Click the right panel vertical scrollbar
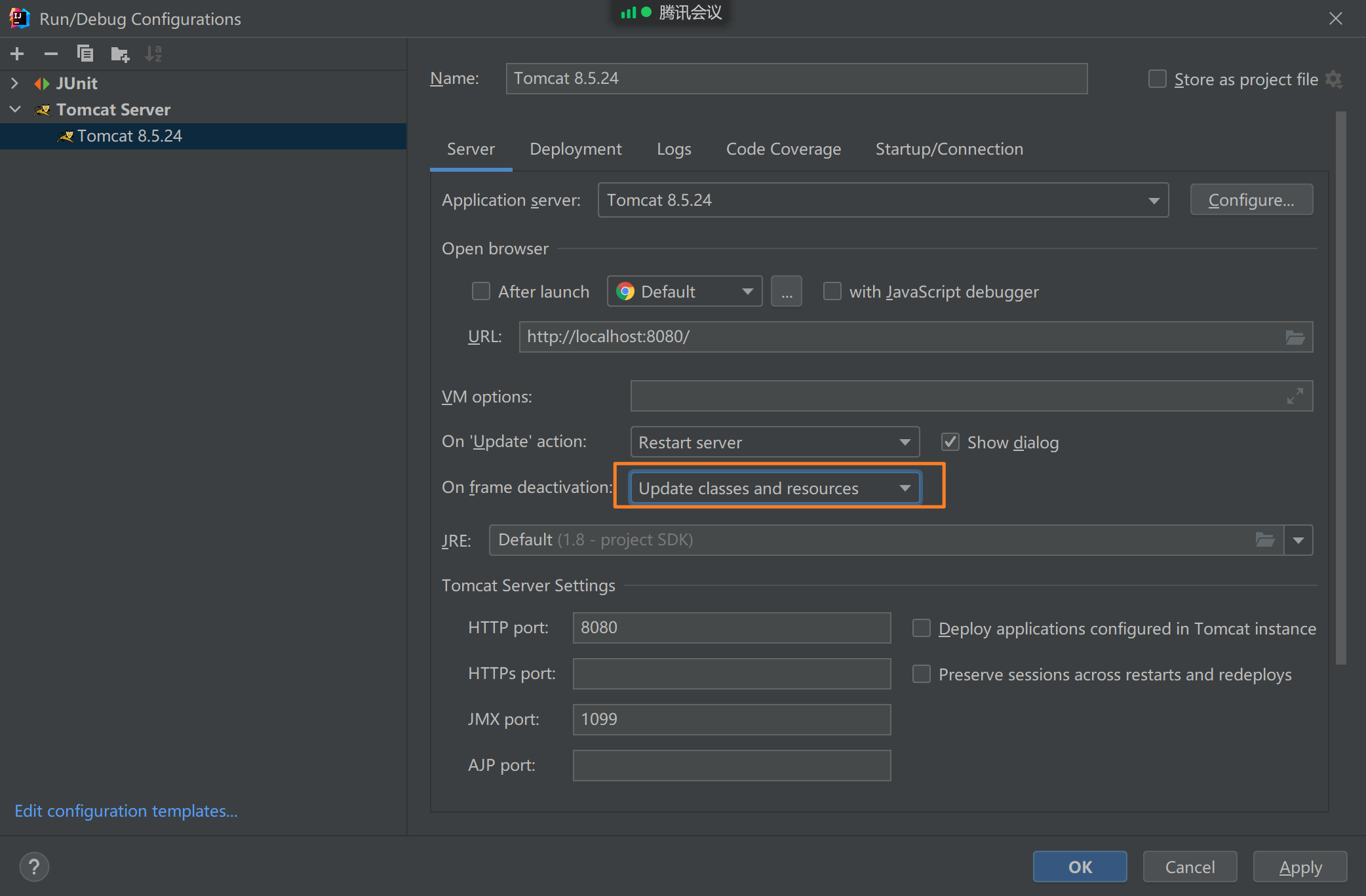 [1341, 387]
